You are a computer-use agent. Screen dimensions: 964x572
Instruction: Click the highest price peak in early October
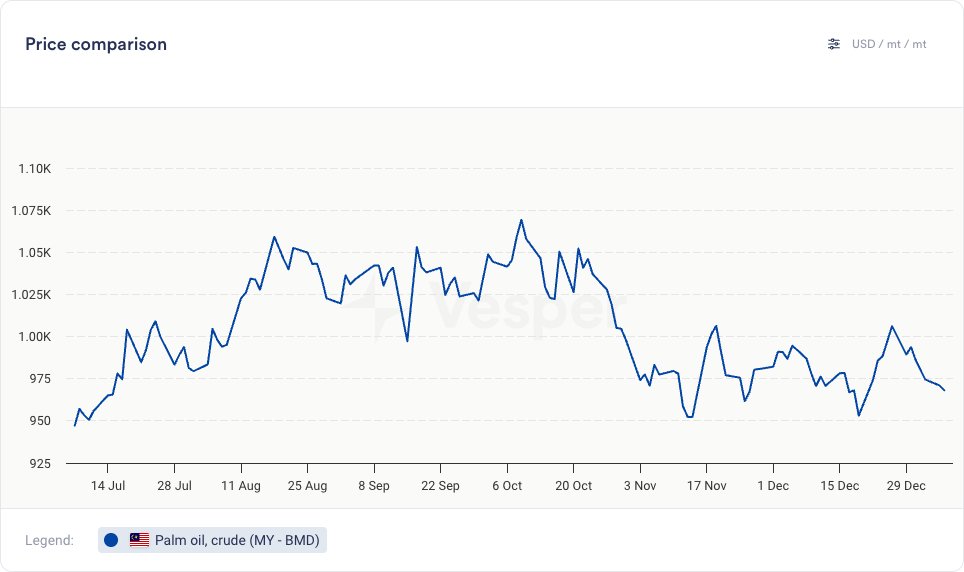click(x=521, y=220)
